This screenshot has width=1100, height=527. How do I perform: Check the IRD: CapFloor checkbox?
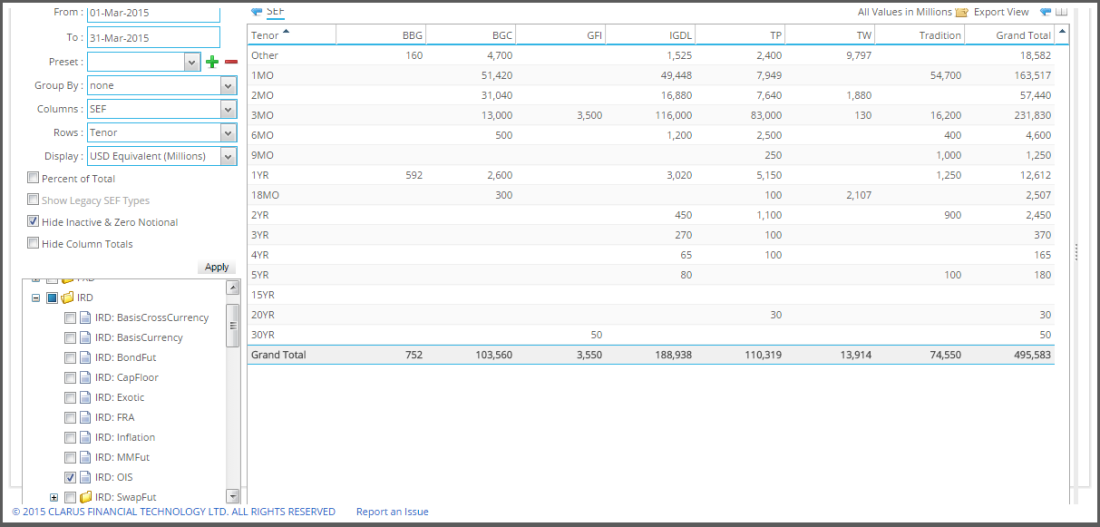point(70,378)
